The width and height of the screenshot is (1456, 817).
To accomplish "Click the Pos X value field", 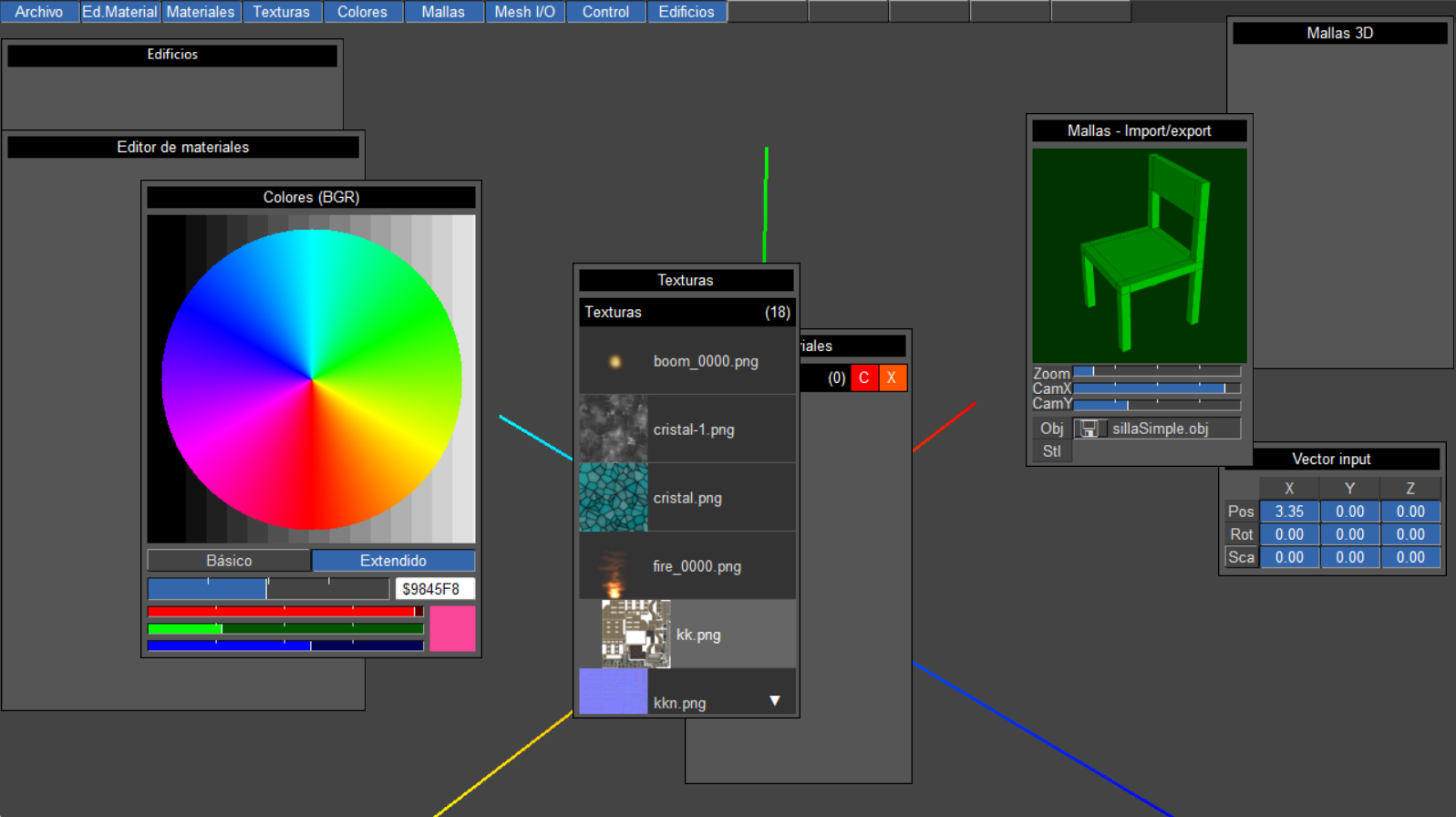I will tap(1288, 512).
